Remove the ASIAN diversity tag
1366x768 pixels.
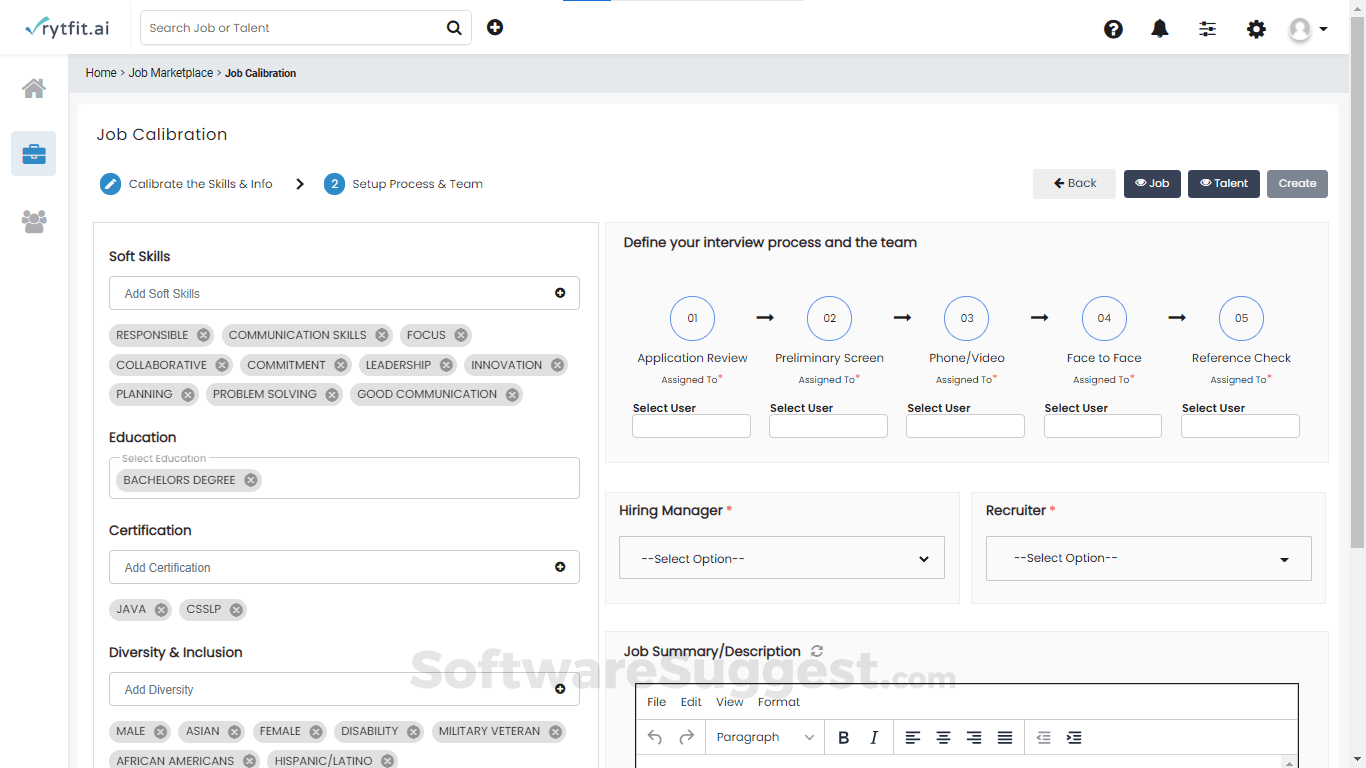click(x=234, y=731)
